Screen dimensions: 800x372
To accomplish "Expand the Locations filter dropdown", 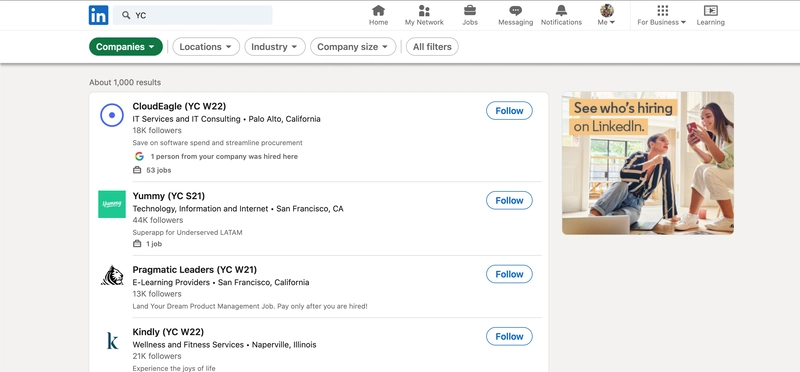I will tap(206, 46).
